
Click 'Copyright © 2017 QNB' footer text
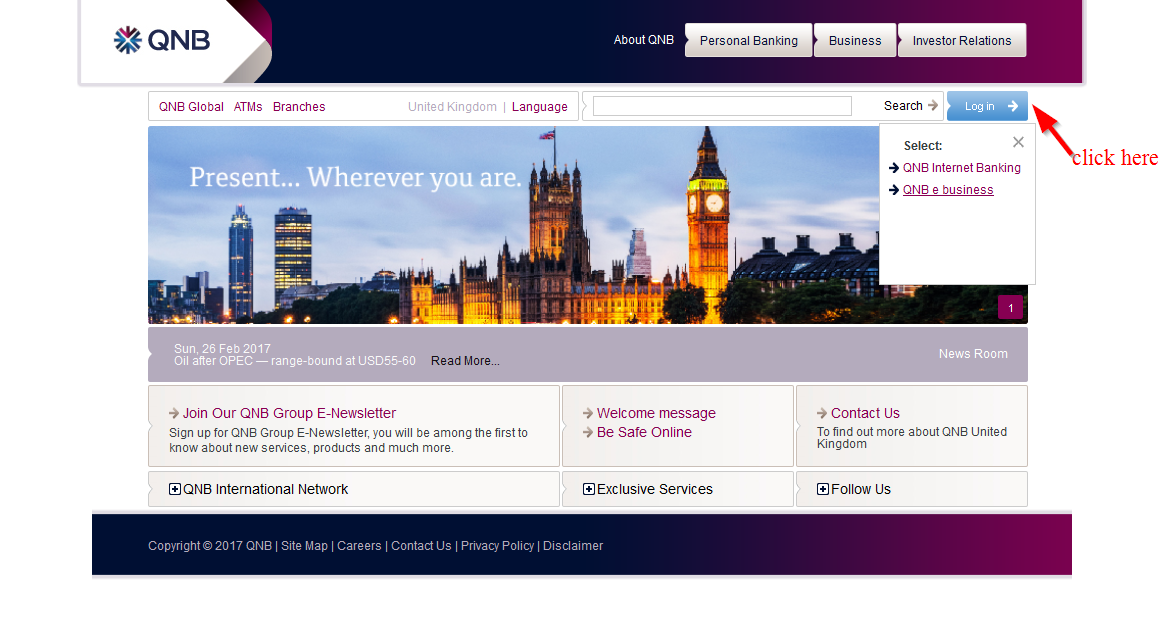[210, 546]
